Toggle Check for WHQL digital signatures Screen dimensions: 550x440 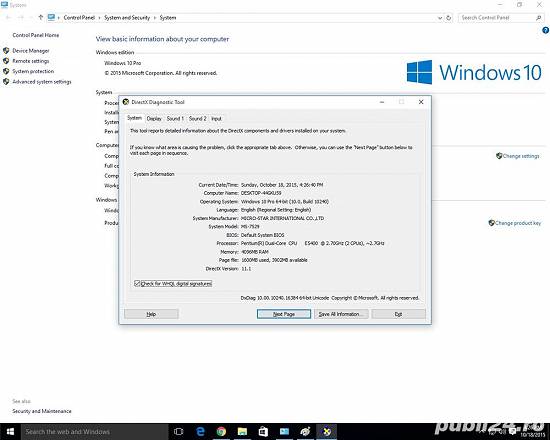137,284
